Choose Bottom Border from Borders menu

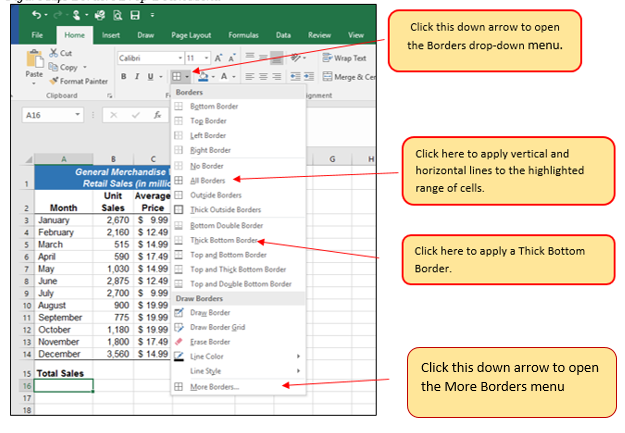(x=238, y=106)
